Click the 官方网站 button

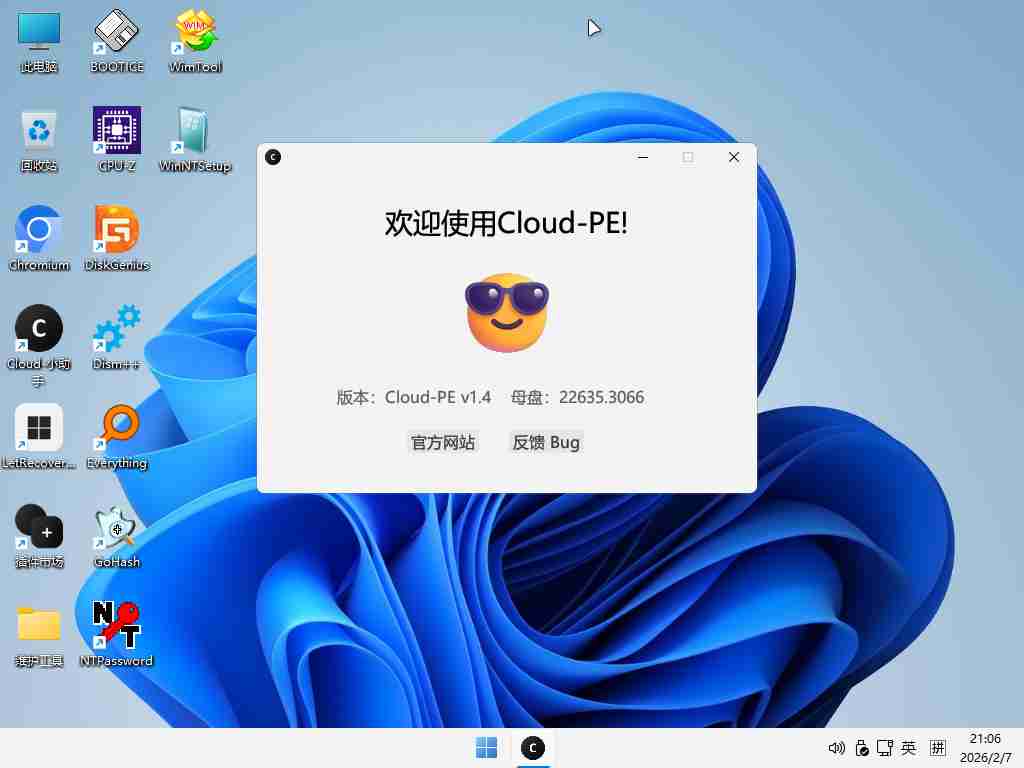(443, 442)
